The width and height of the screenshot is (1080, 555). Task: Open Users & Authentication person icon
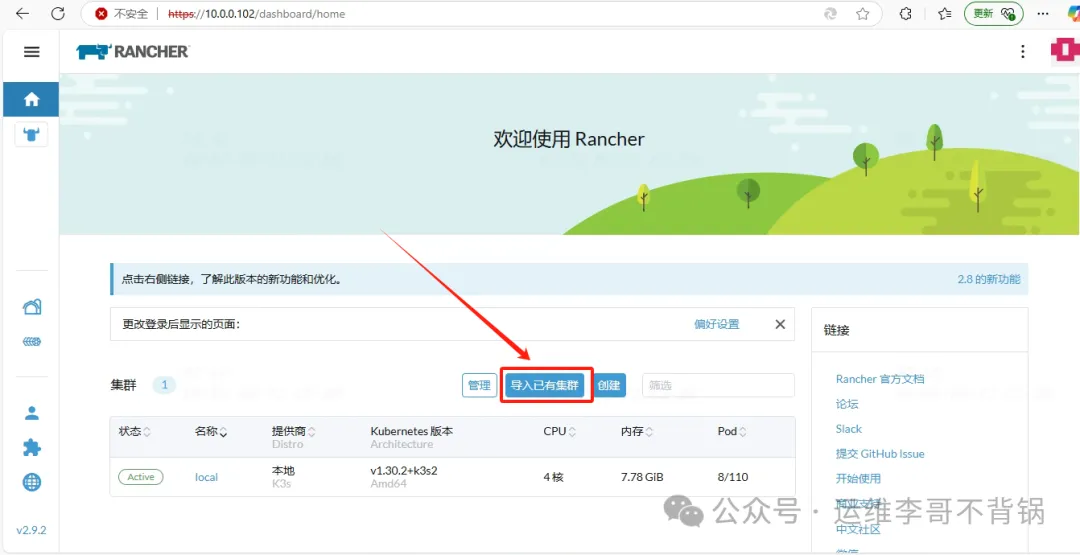tap(32, 413)
